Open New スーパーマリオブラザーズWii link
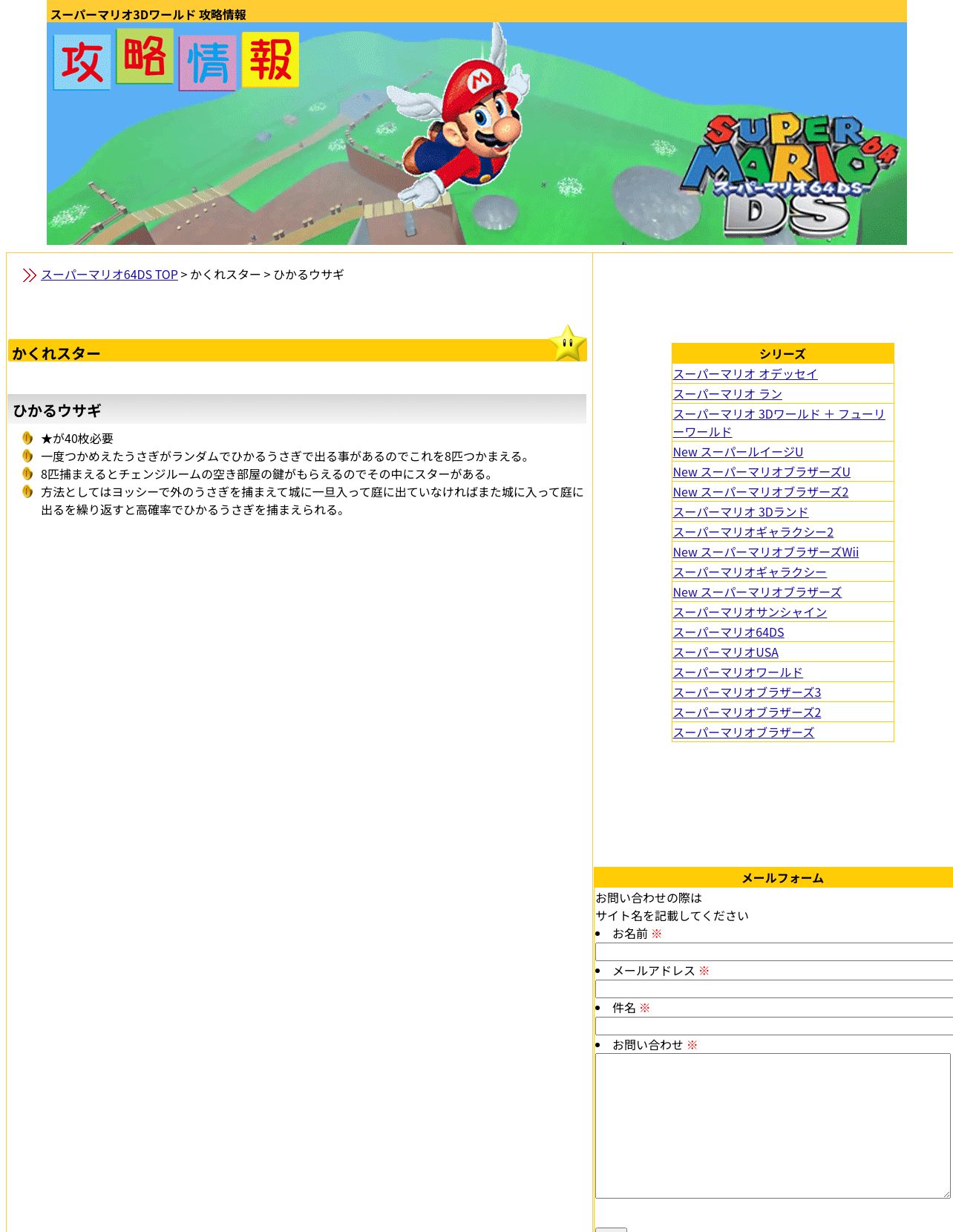953x1232 pixels. (766, 552)
